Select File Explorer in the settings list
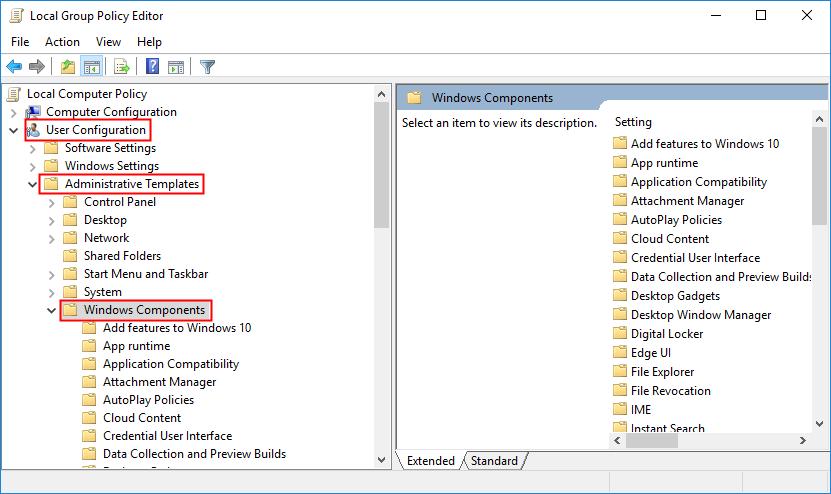 point(662,372)
